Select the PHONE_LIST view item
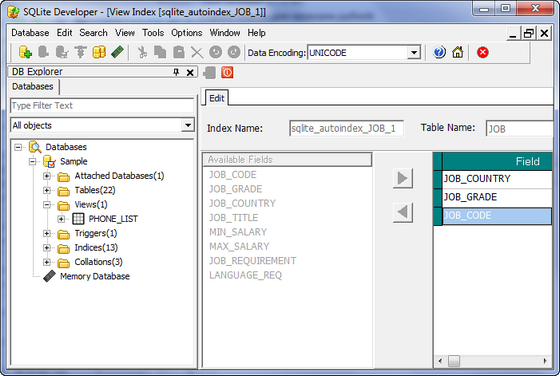Screen dimensions: 560x376 (113, 219)
